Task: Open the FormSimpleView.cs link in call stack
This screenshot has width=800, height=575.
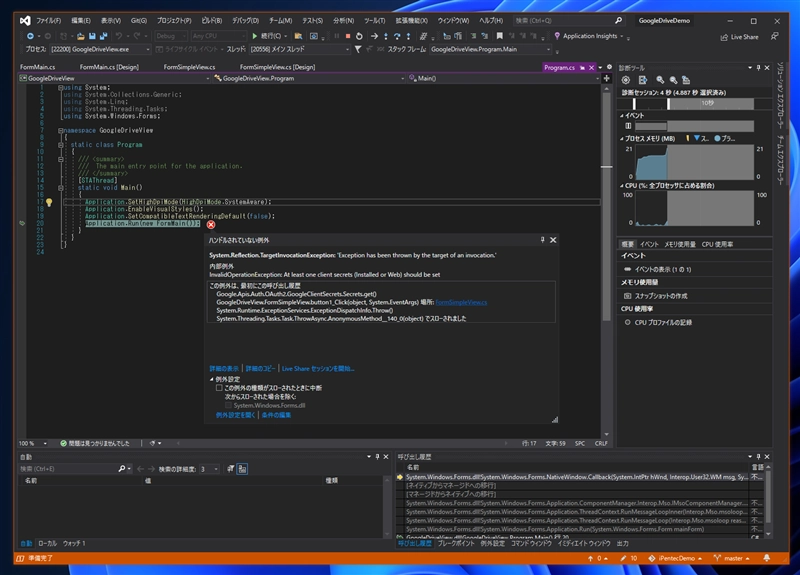Action: click(461, 303)
